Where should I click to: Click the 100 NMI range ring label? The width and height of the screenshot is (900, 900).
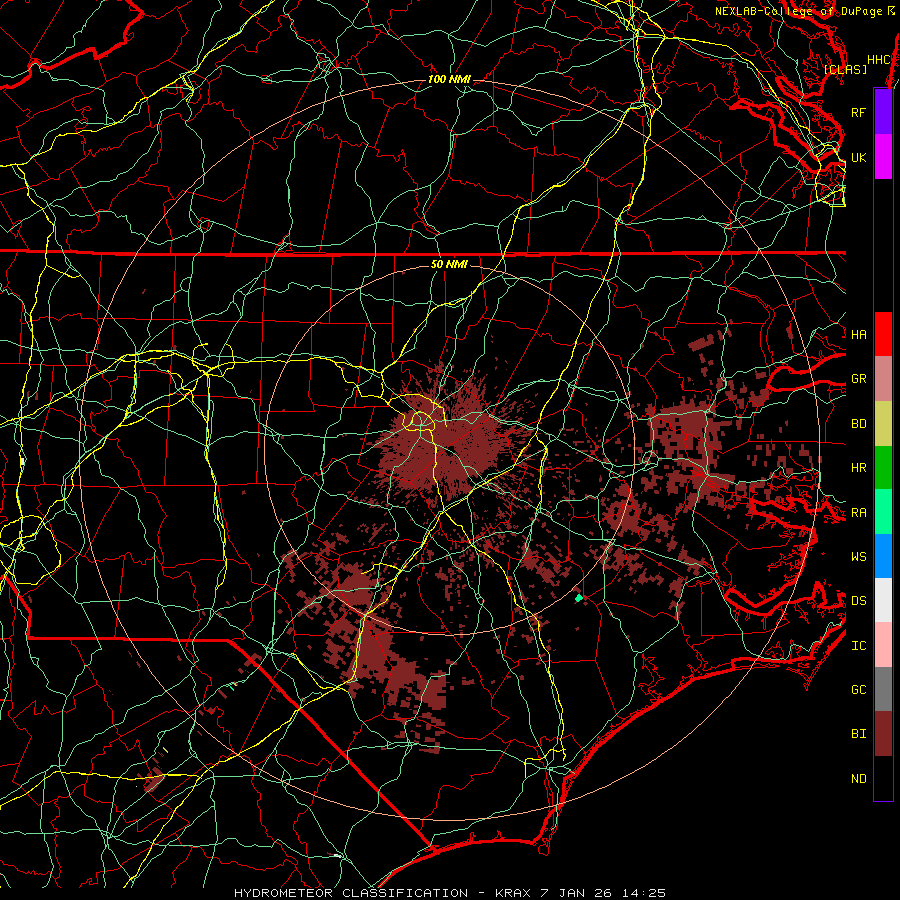[x=449, y=79]
